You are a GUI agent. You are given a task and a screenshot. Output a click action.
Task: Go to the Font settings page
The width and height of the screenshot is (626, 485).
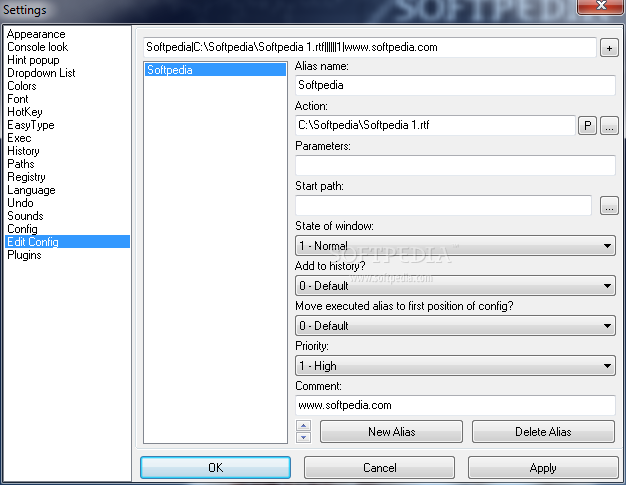tap(67, 99)
